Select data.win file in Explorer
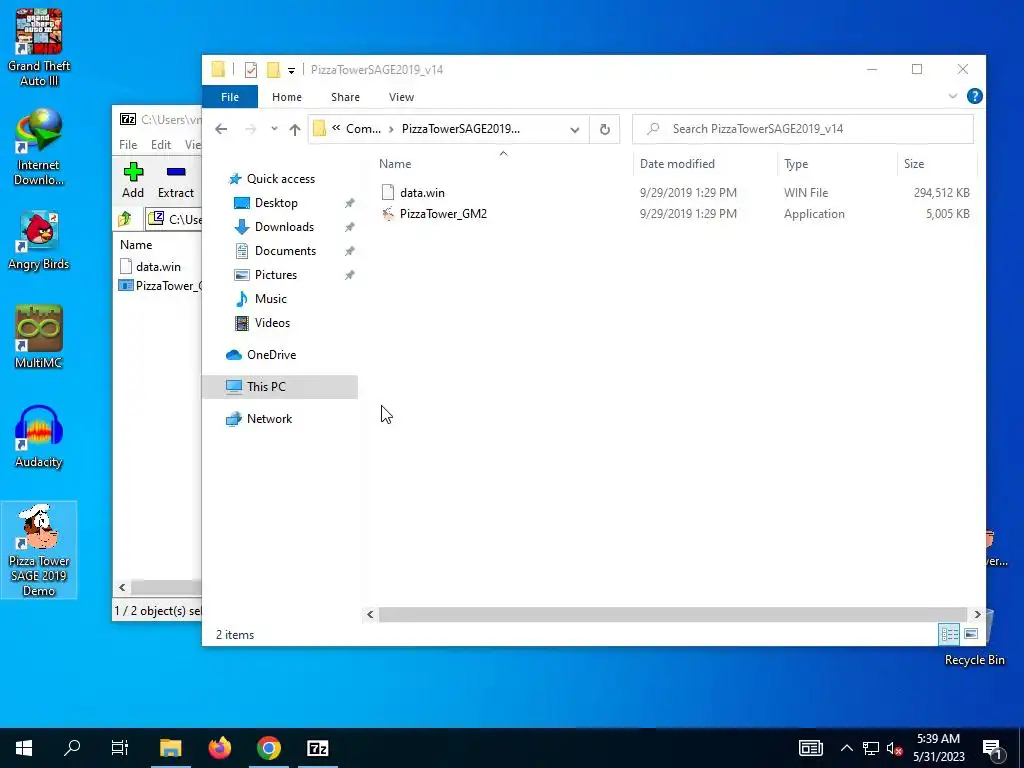The height and width of the screenshot is (768, 1024). click(x=422, y=193)
